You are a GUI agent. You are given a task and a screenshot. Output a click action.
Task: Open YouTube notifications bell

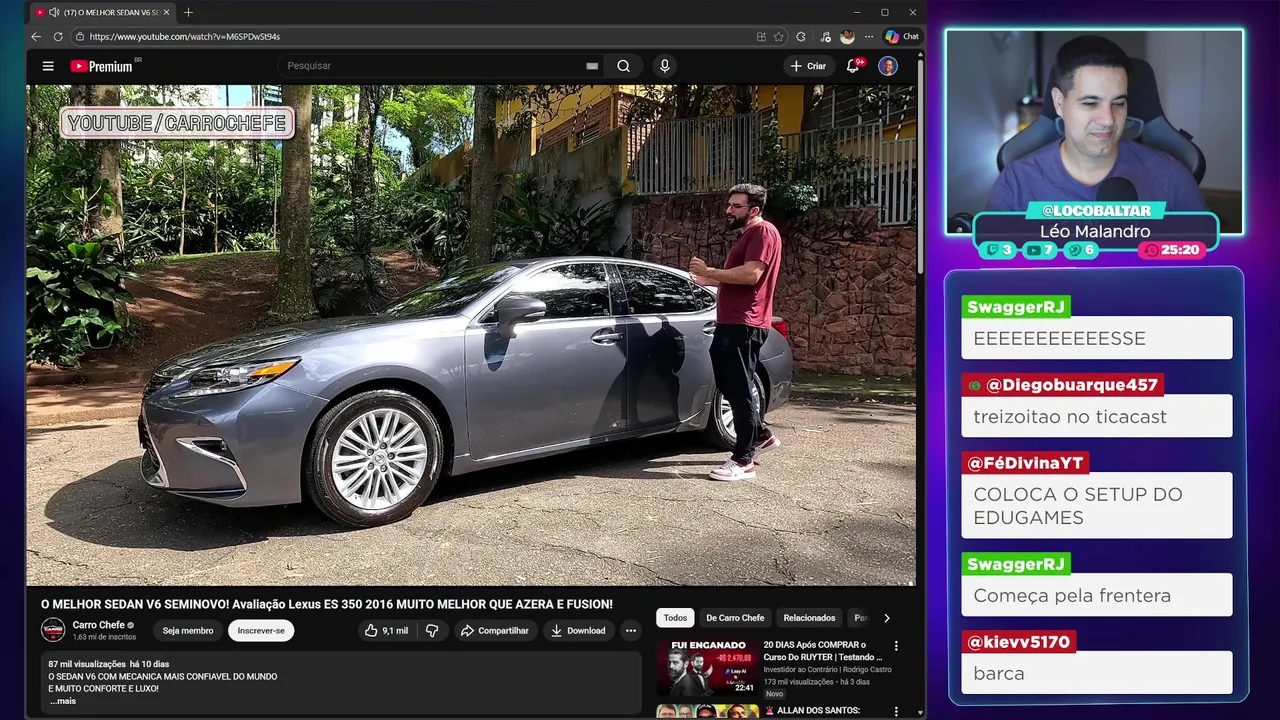coord(853,66)
